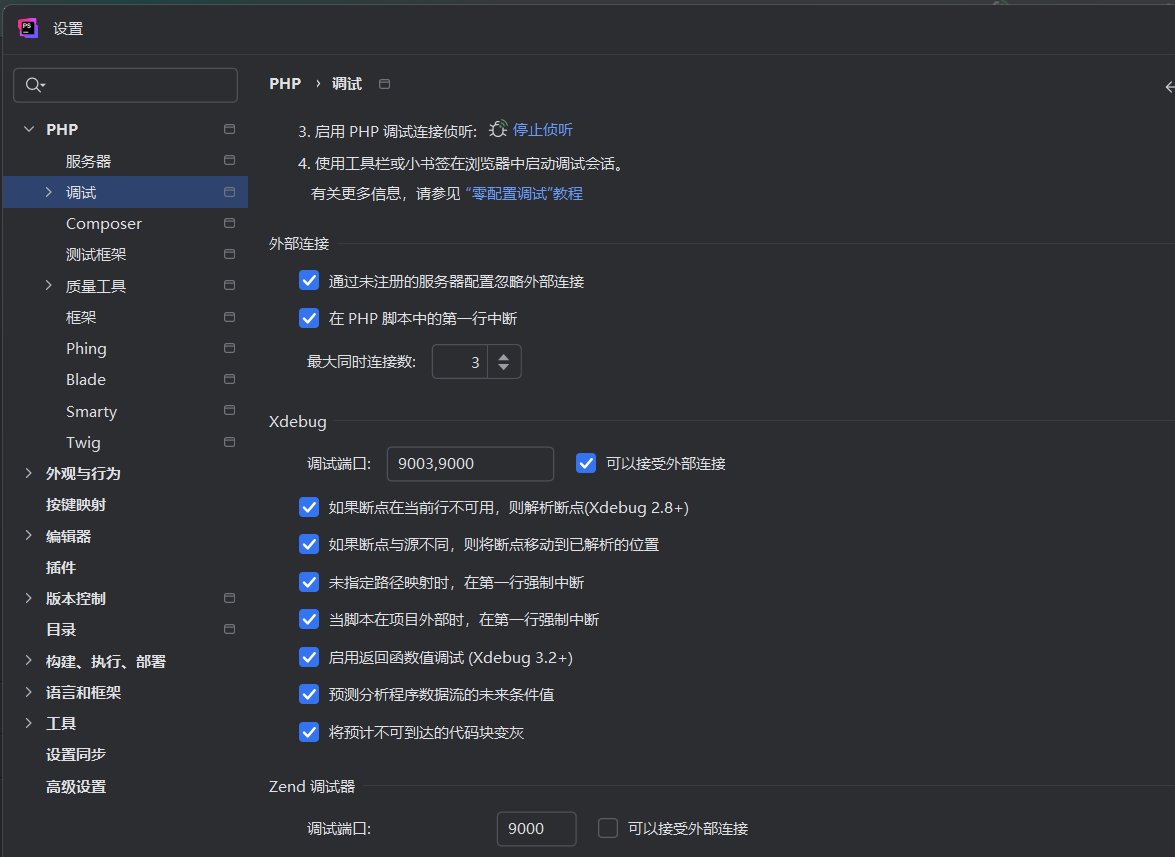Click the project-level icon next to Twig
The image size is (1175, 857).
(229, 442)
